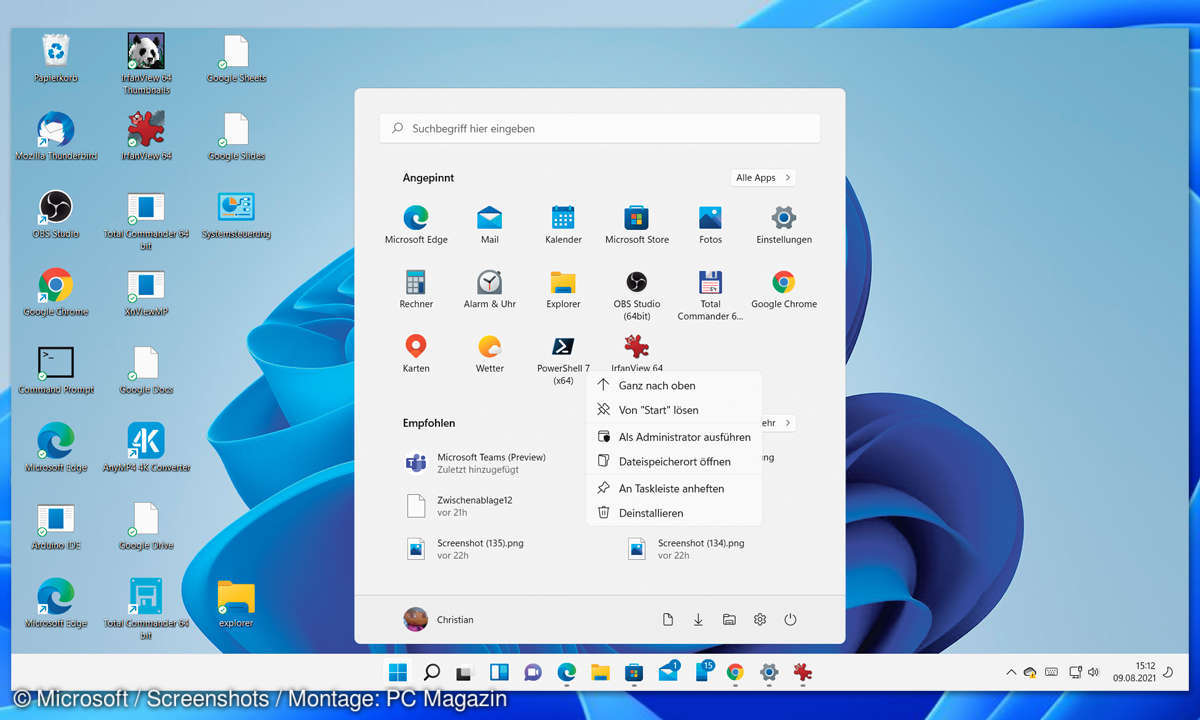
Task: Launch Google Chrome from Start pinned apps
Action: pyautogui.click(x=784, y=289)
